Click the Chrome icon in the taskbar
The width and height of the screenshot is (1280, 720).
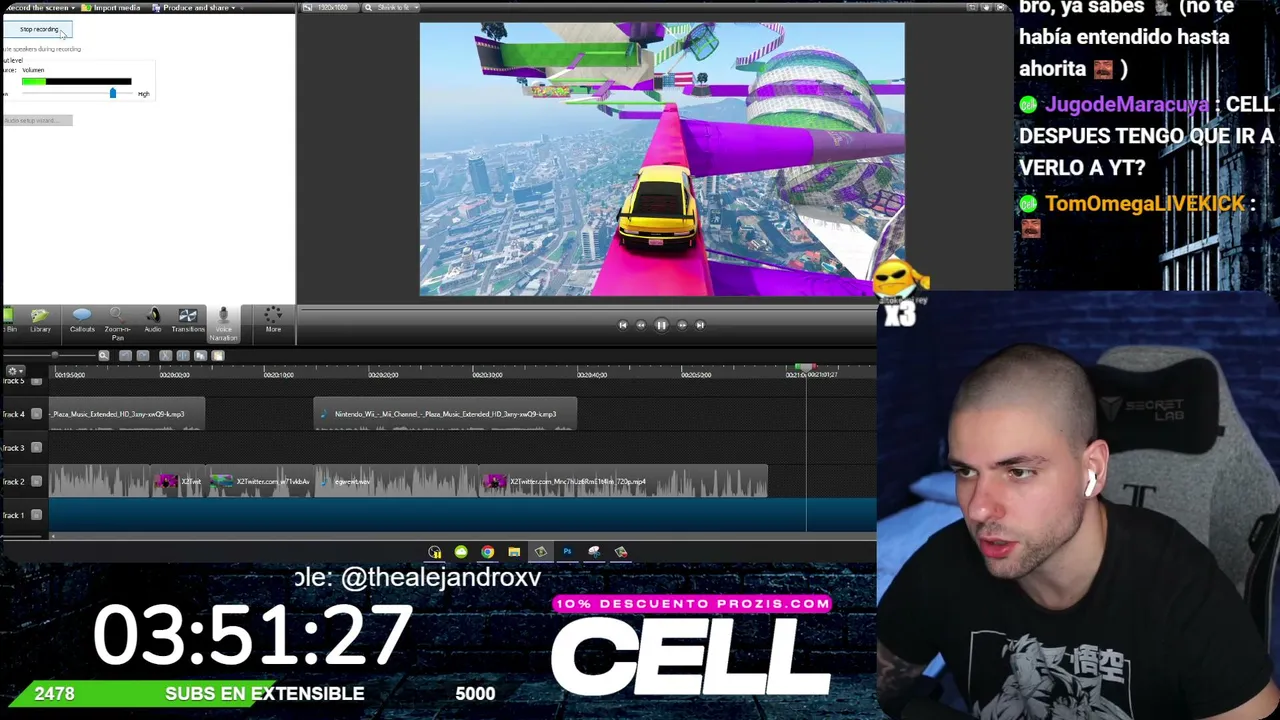tap(487, 552)
